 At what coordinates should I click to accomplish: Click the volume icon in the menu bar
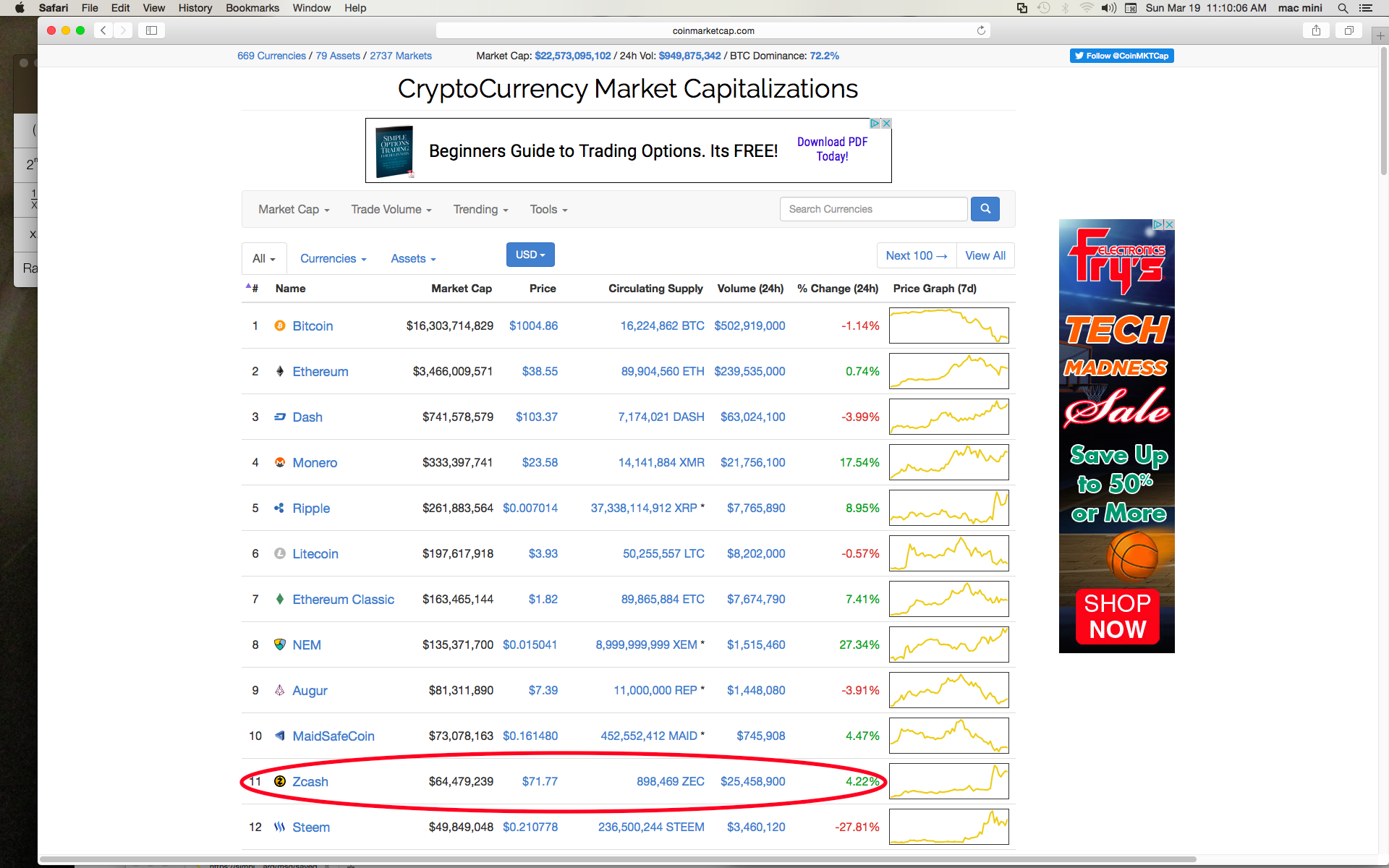[x=1108, y=8]
